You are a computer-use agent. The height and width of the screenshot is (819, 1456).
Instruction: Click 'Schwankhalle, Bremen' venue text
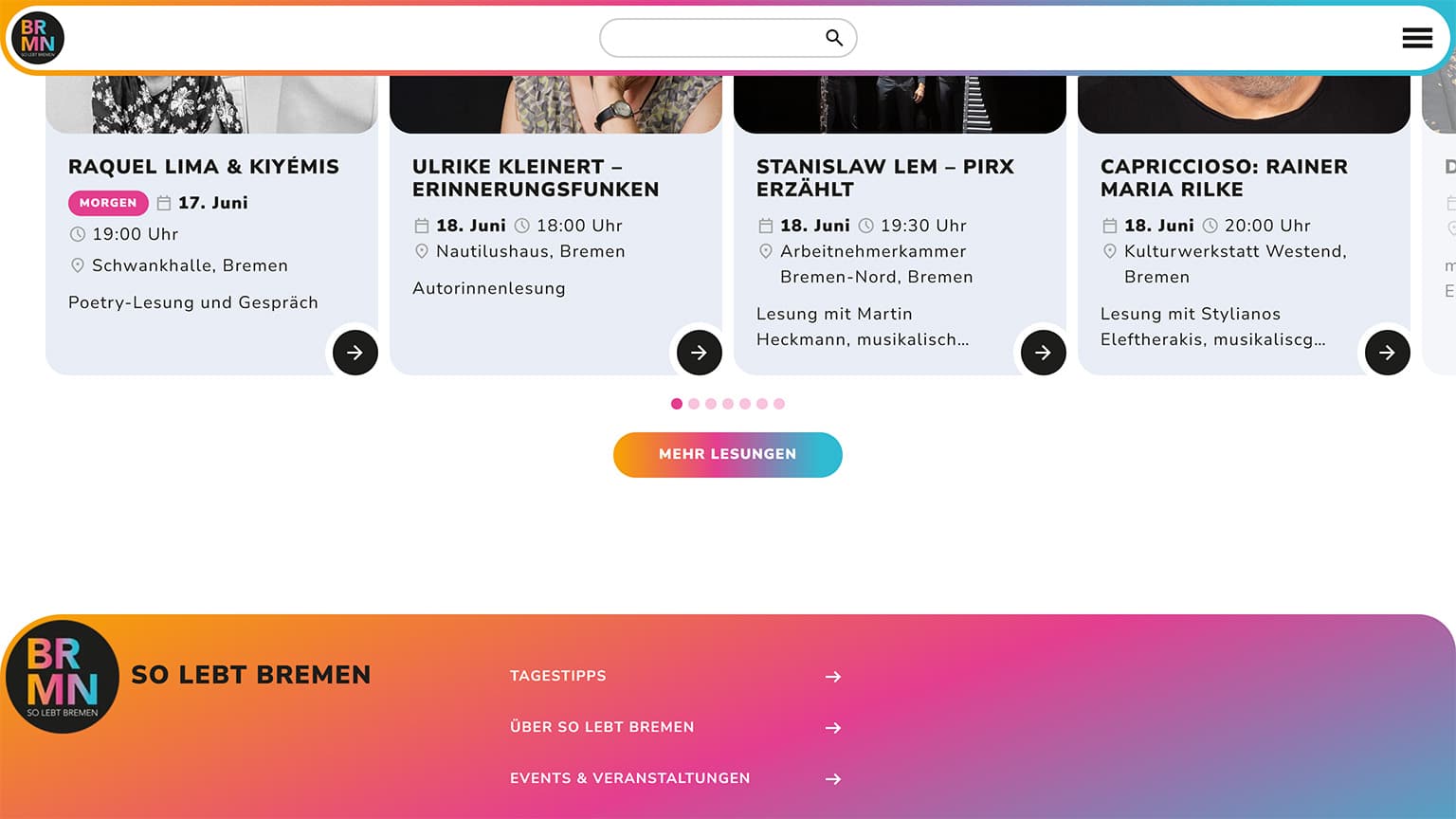click(190, 265)
